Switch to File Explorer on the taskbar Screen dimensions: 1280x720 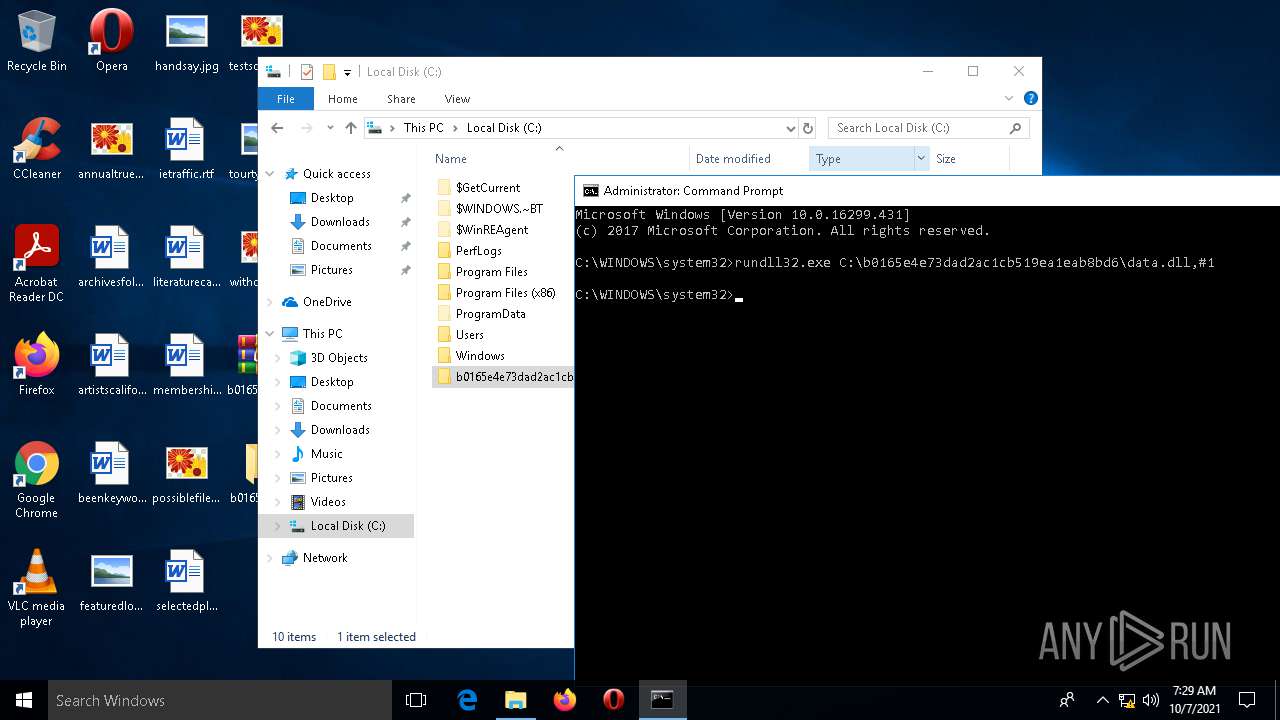pos(515,700)
